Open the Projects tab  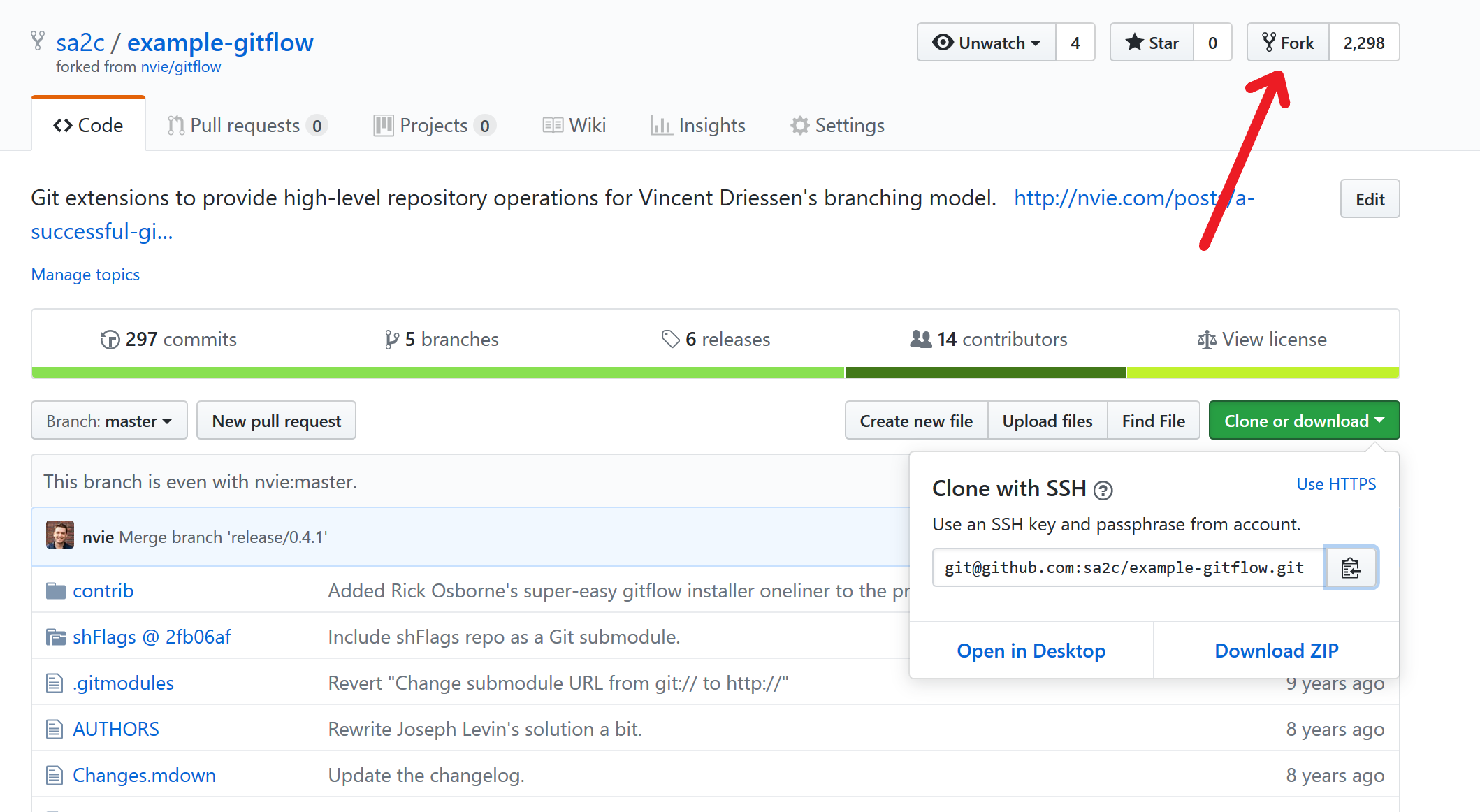coord(435,125)
